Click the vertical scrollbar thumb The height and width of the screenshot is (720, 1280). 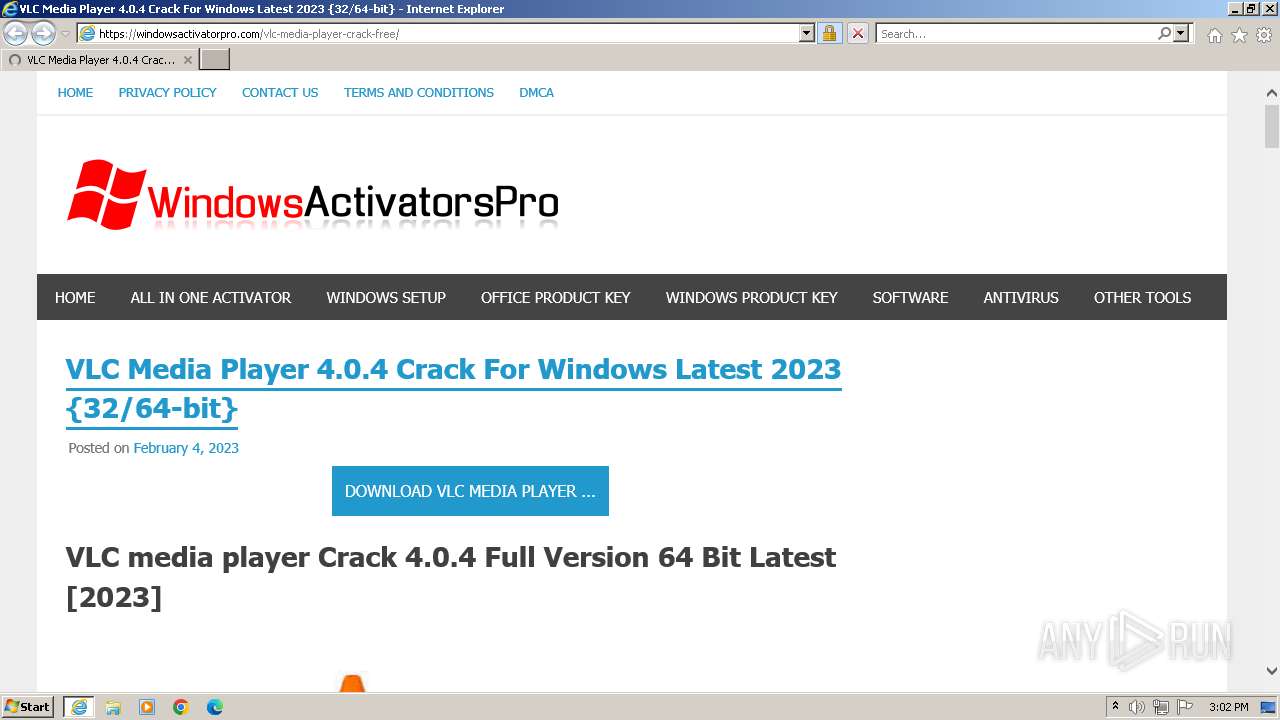coord(1271,126)
